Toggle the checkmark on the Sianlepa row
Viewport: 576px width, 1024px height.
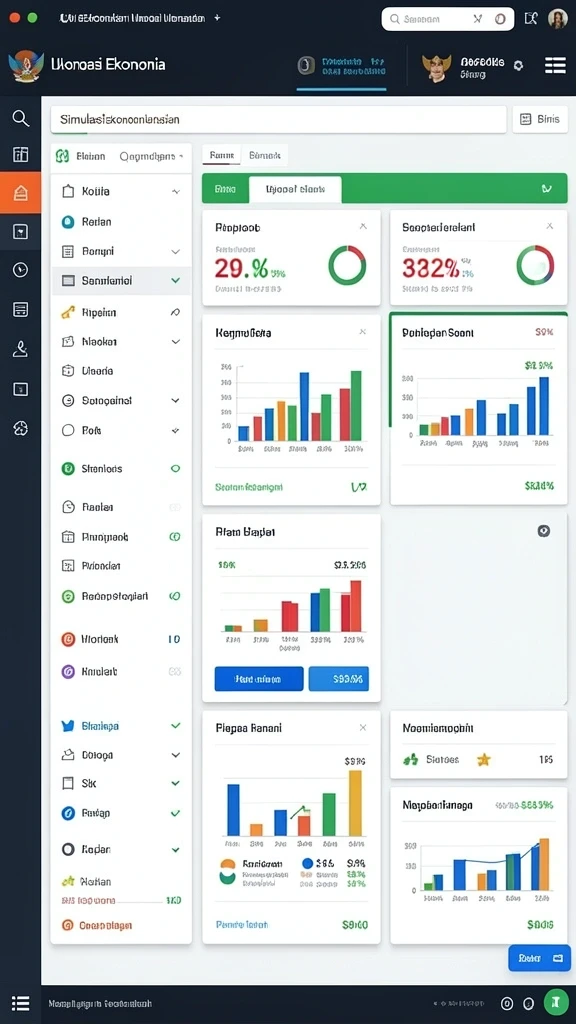175,726
